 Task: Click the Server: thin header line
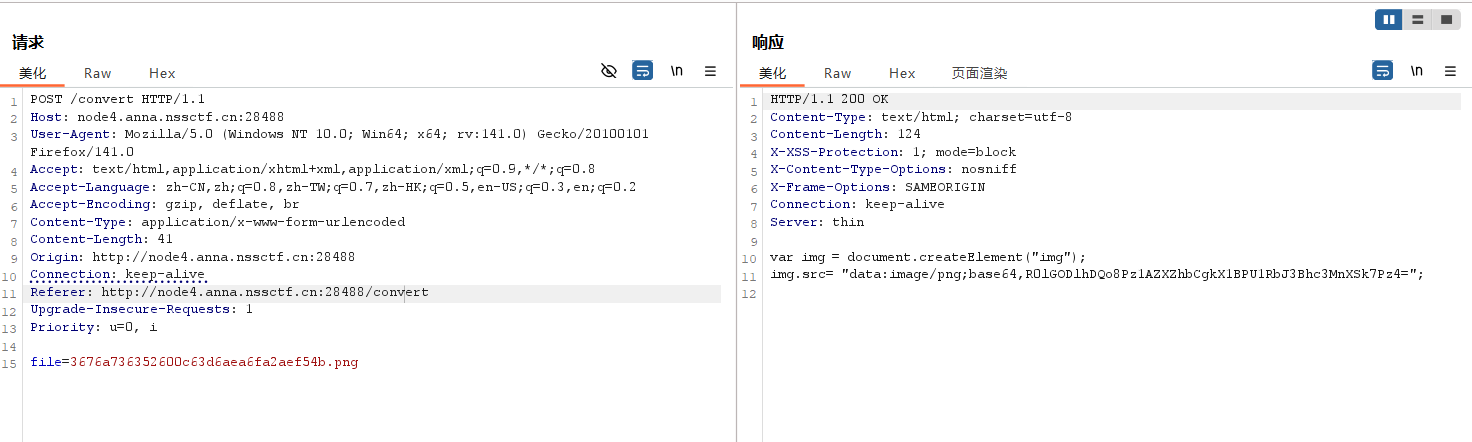[817, 222]
